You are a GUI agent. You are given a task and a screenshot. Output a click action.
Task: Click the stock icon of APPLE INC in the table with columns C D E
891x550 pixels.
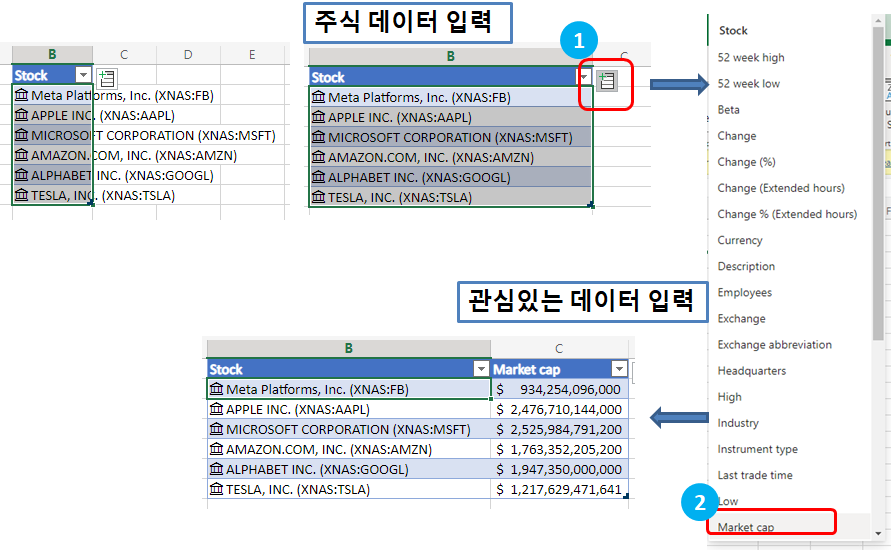[x=22, y=115]
